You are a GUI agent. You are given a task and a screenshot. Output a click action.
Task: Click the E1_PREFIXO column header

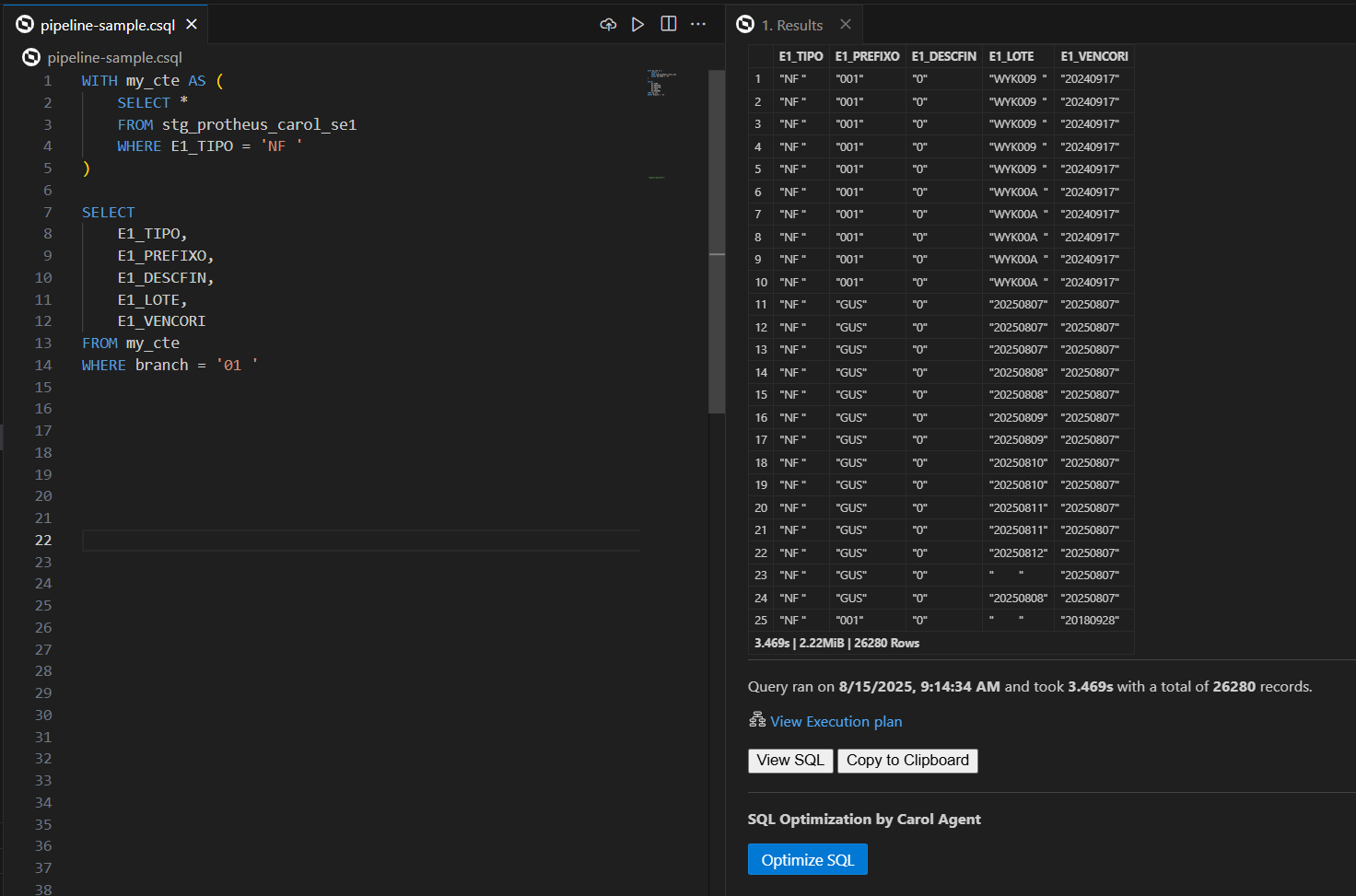pos(867,56)
